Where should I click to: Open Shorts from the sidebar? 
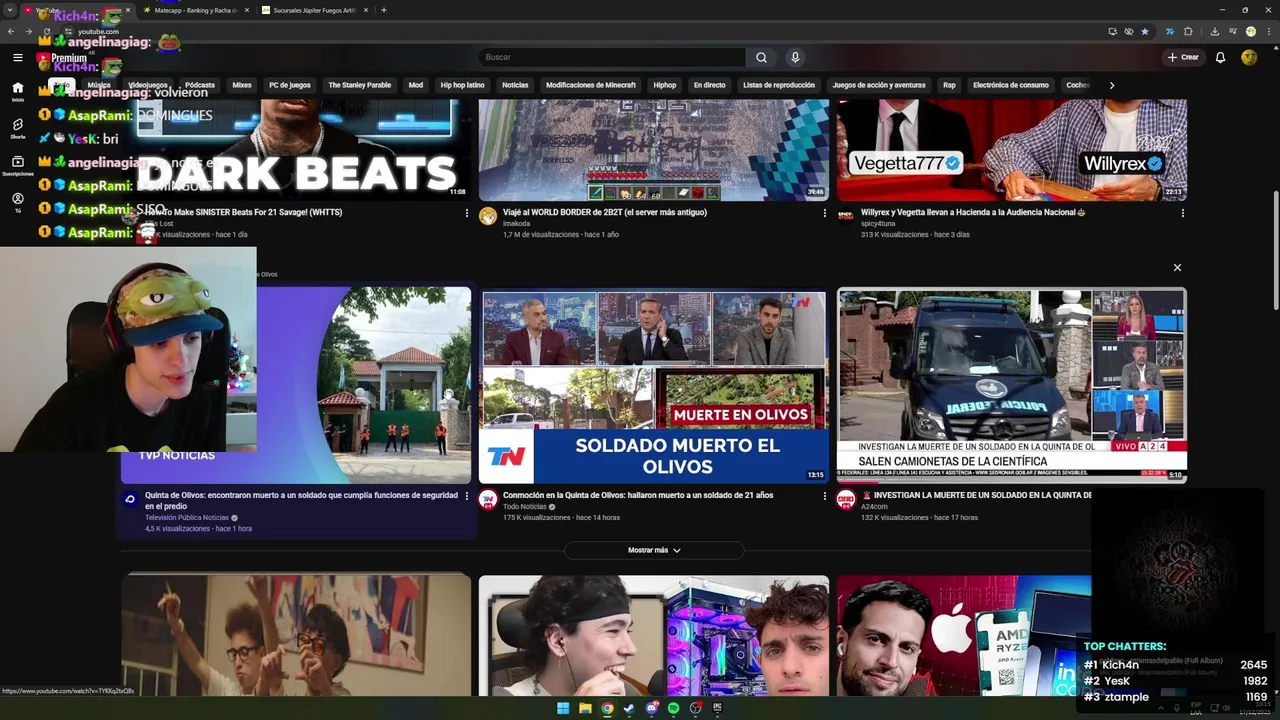[x=17, y=128]
